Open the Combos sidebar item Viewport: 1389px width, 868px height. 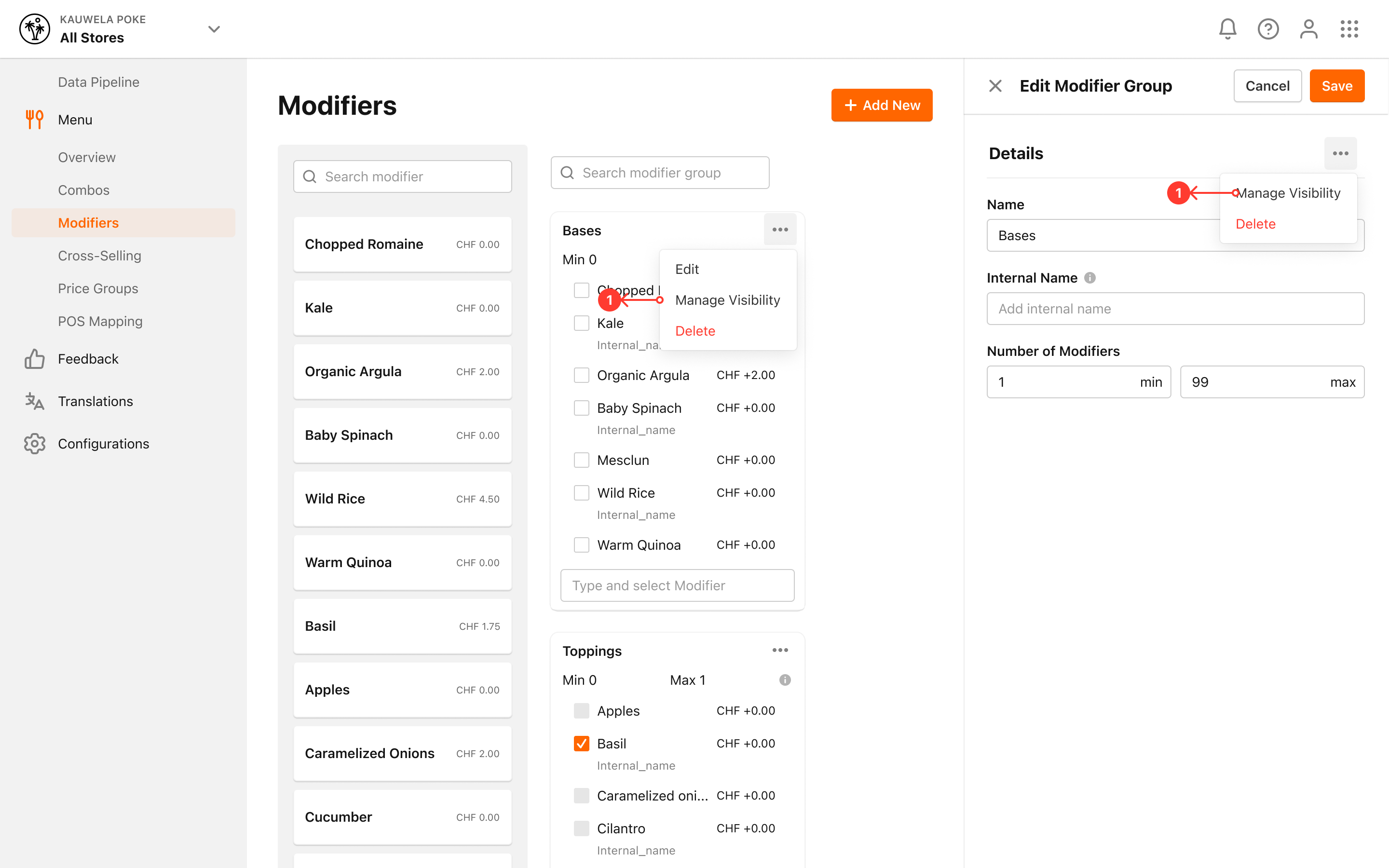coord(84,190)
